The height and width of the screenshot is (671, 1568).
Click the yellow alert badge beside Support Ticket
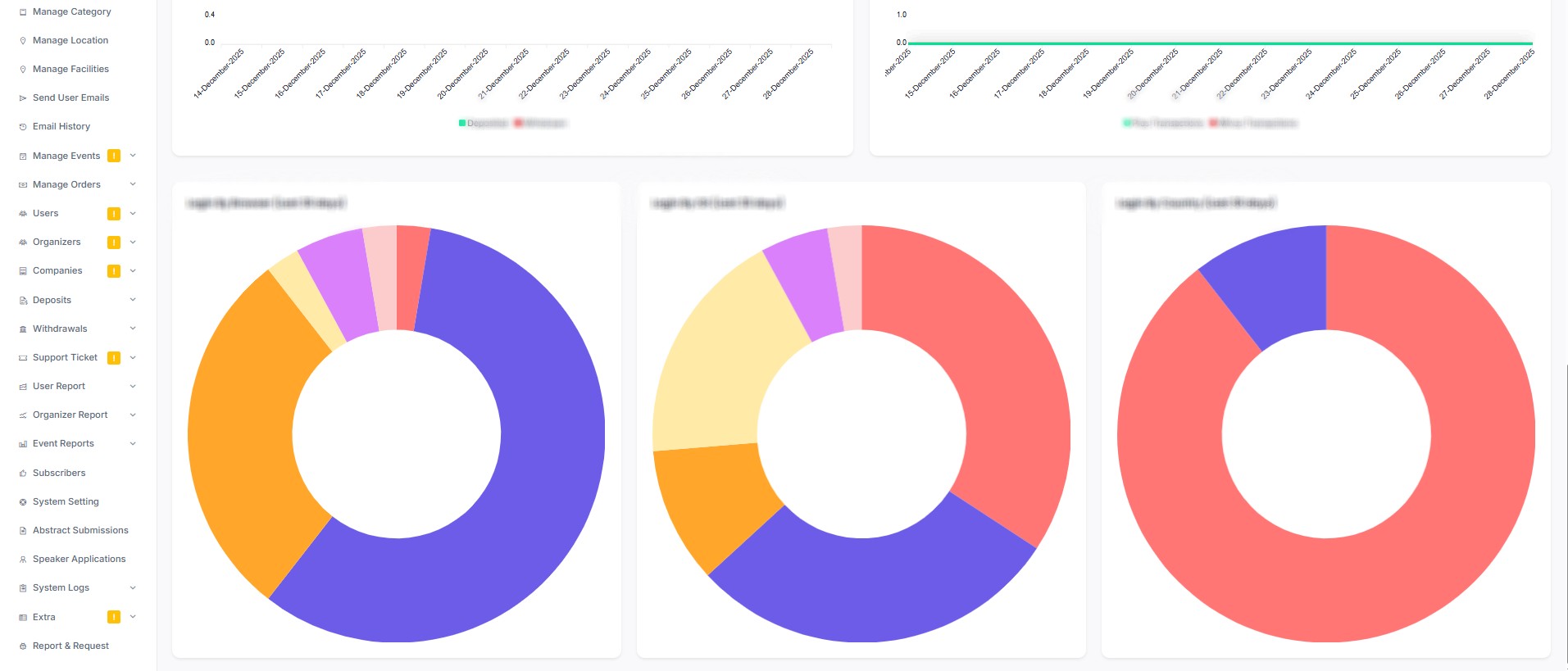pyautogui.click(x=114, y=358)
